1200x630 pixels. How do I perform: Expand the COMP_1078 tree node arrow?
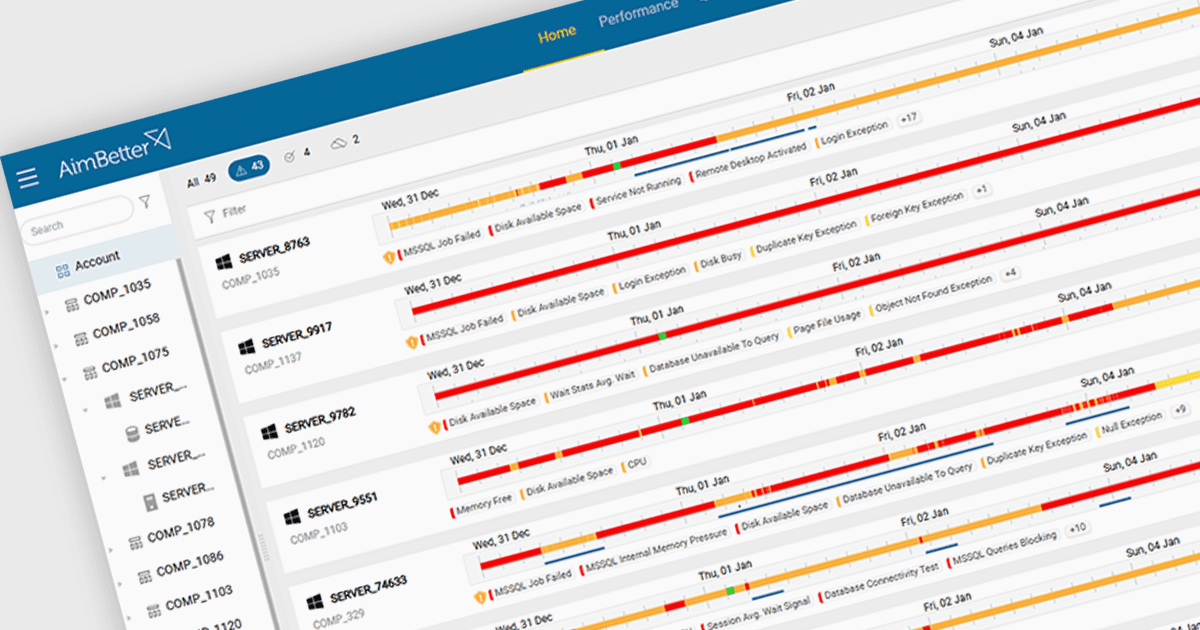click(110, 548)
